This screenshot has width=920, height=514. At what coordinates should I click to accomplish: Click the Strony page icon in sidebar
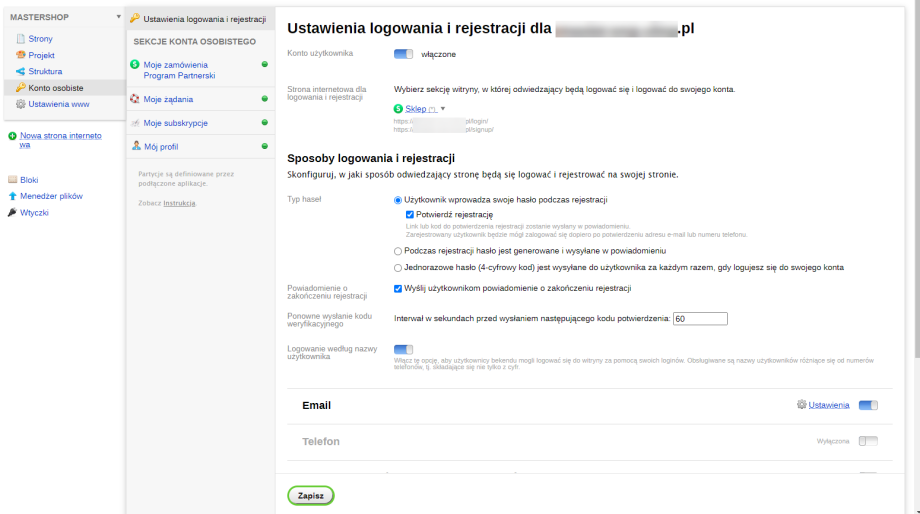[20, 39]
